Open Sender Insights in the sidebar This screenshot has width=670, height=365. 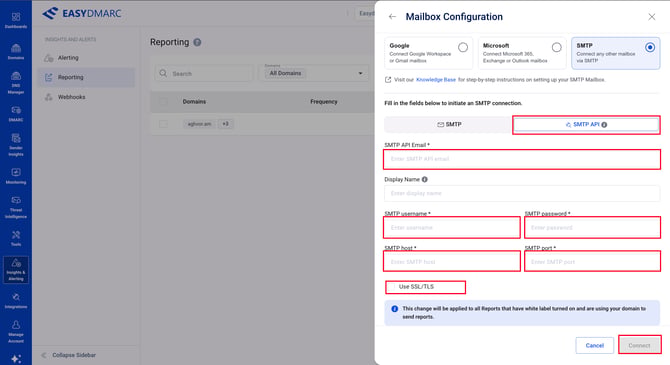[x=16, y=145]
